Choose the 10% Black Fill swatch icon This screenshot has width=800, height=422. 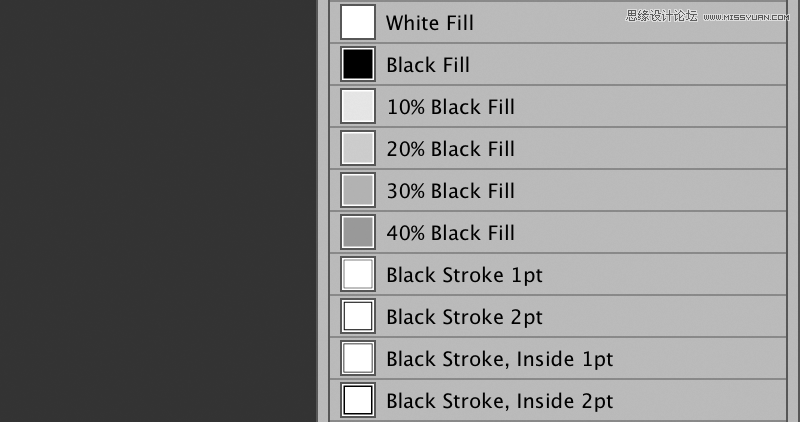tap(358, 106)
